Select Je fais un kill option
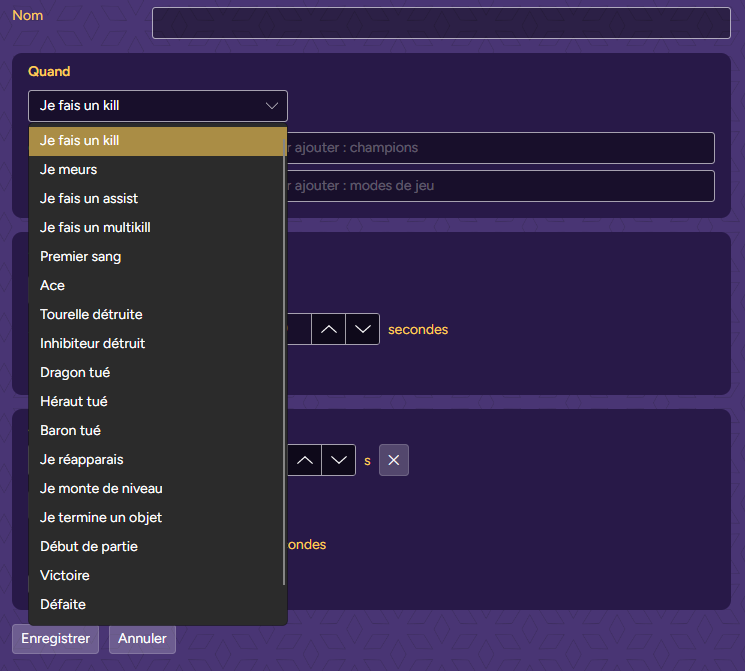The height and width of the screenshot is (671, 745). pyautogui.click(x=157, y=141)
